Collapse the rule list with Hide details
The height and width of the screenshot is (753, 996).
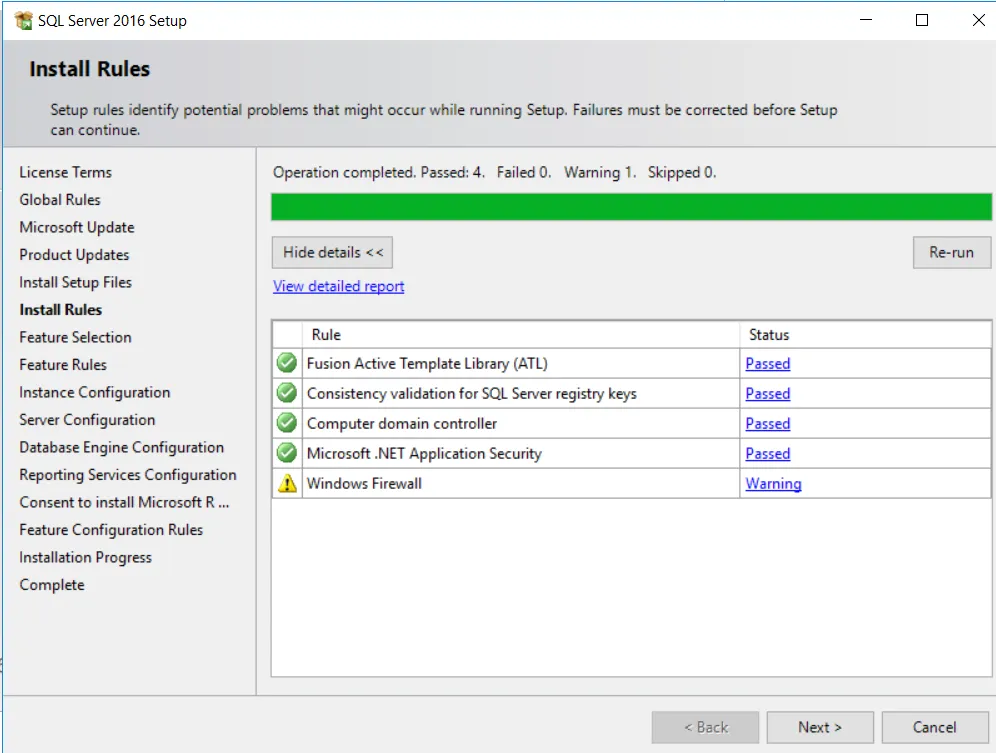(332, 252)
